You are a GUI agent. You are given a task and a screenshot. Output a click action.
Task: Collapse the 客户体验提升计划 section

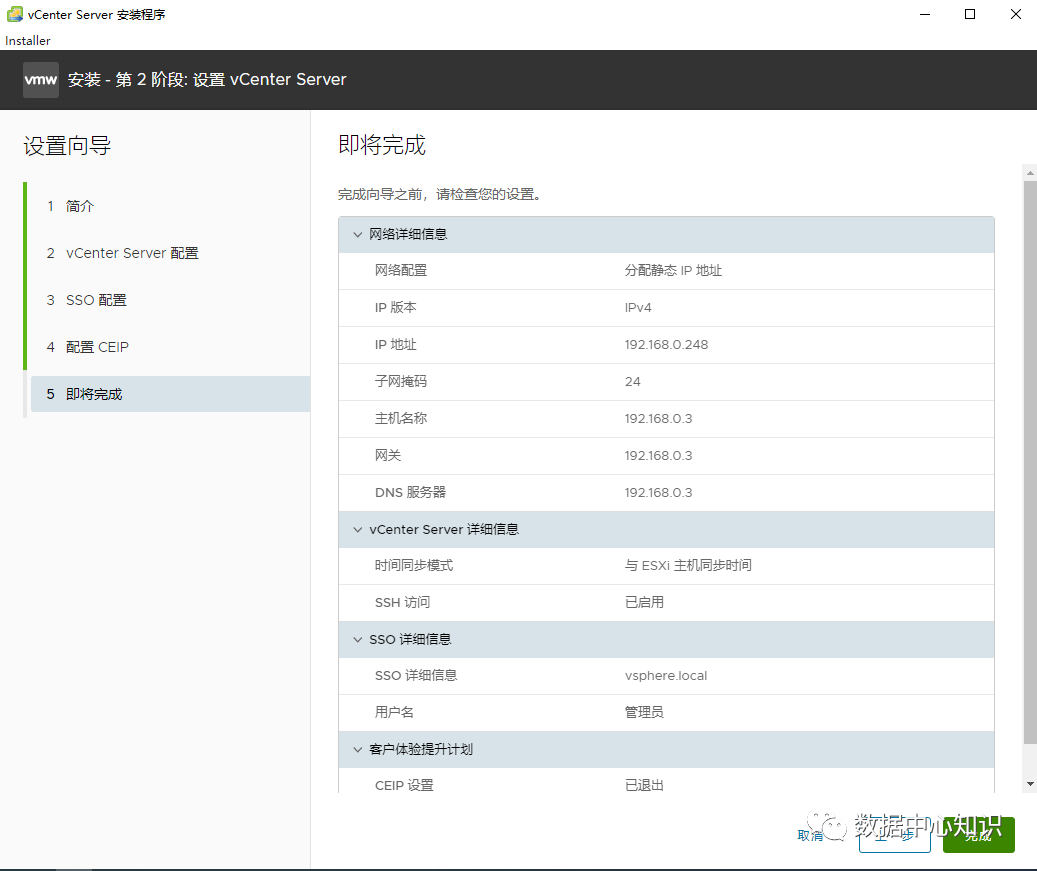coord(358,749)
